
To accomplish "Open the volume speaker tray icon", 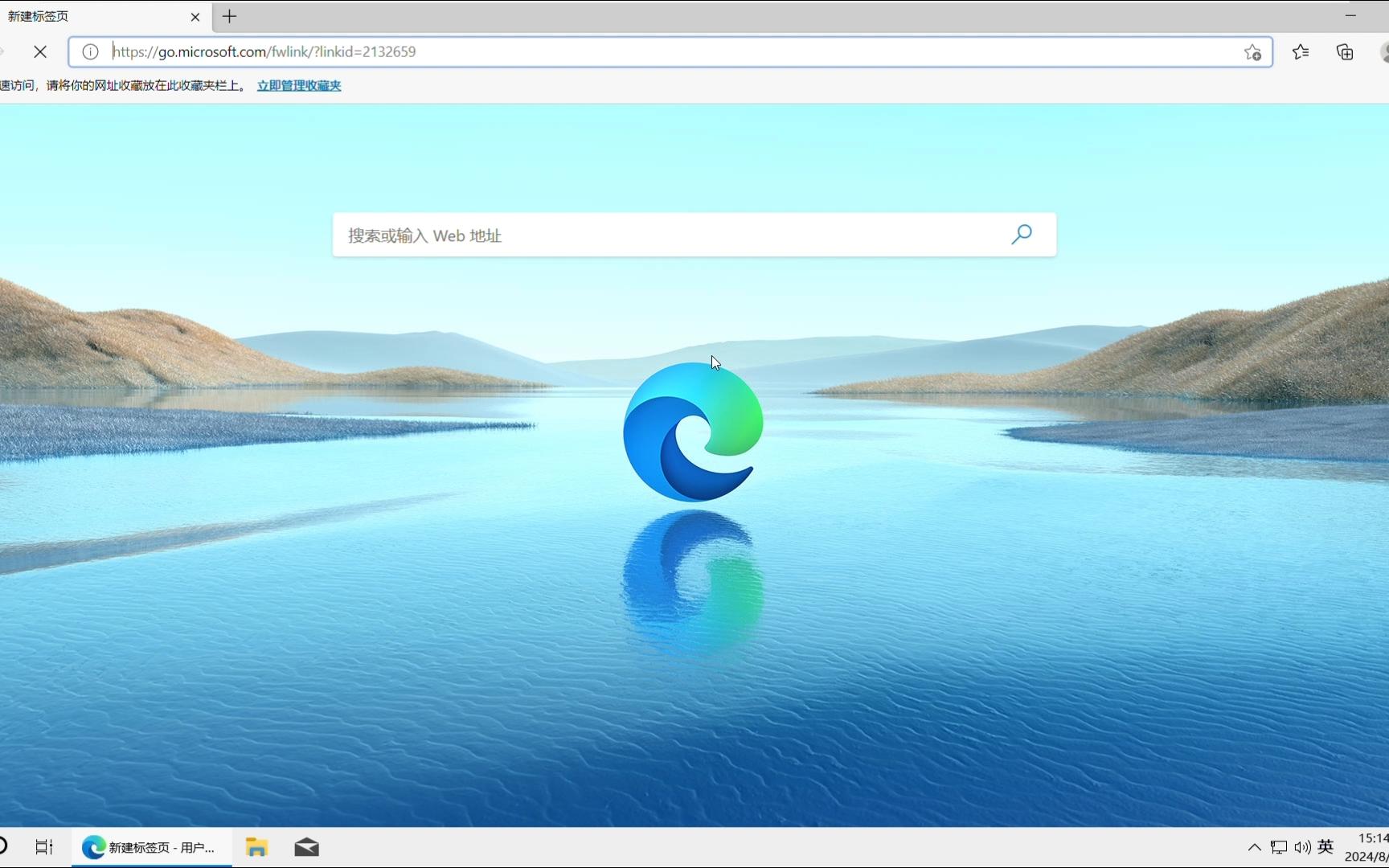I will click(1302, 847).
